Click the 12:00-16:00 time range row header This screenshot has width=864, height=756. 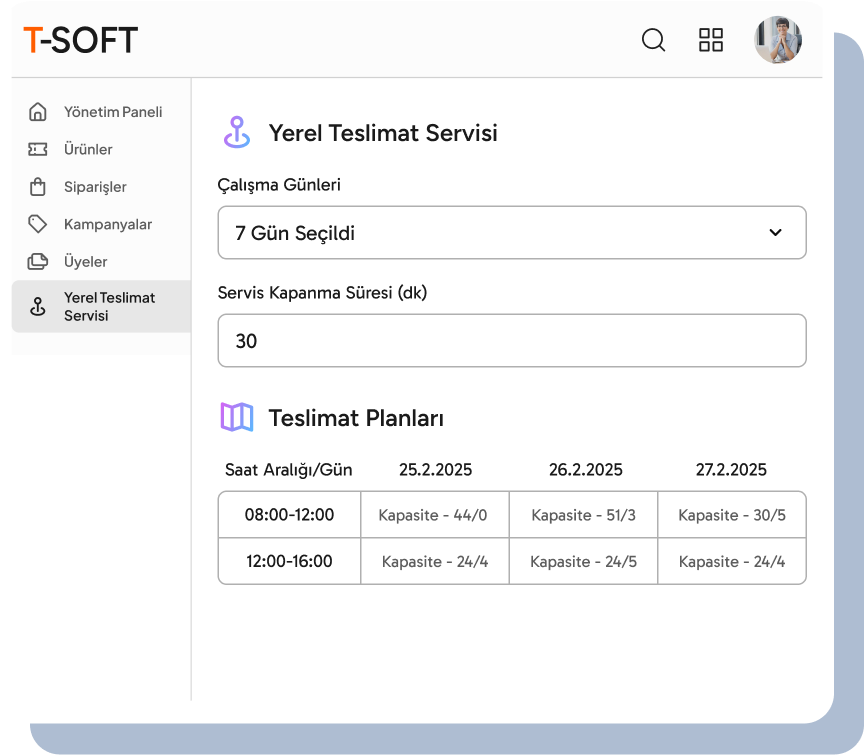[289, 562]
